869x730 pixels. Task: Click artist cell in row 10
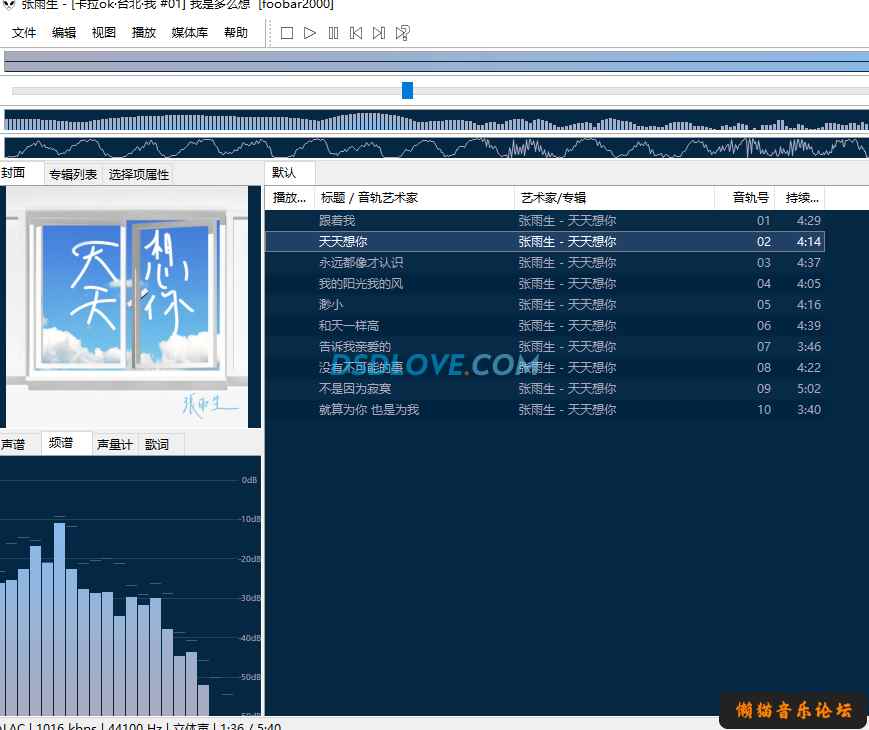(567, 410)
